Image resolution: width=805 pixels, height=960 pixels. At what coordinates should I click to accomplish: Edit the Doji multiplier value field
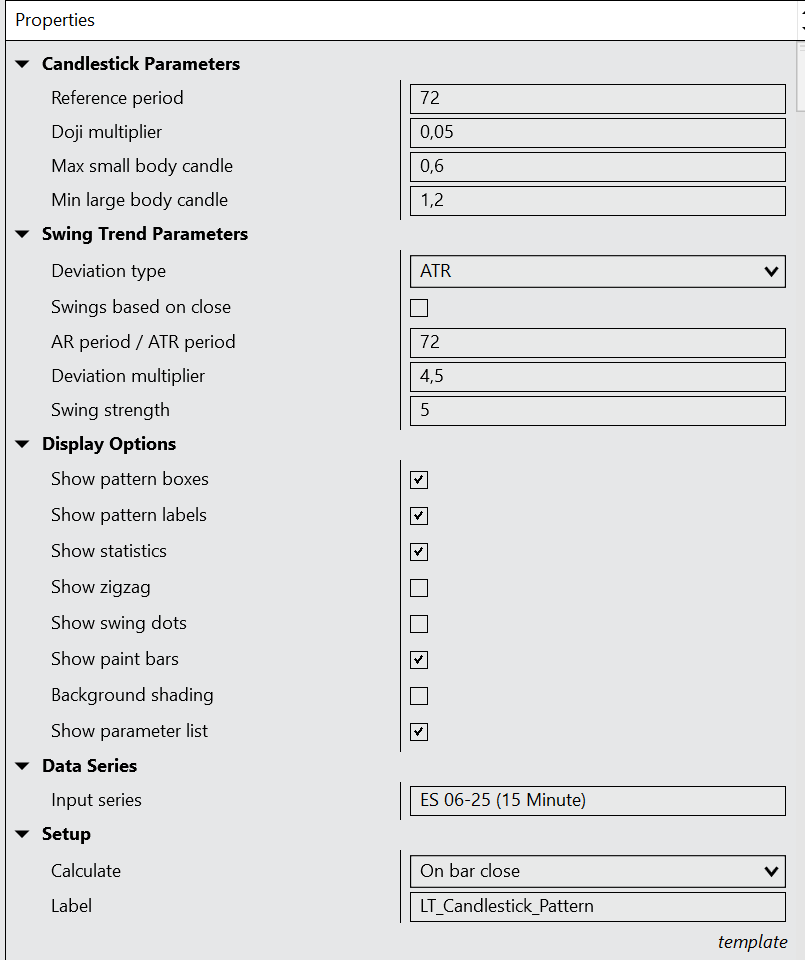[597, 132]
